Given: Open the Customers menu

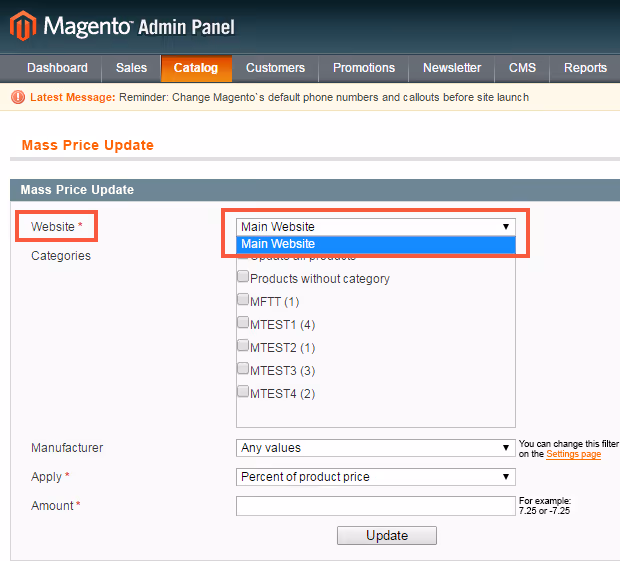Looking at the screenshot, I should pos(275,68).
